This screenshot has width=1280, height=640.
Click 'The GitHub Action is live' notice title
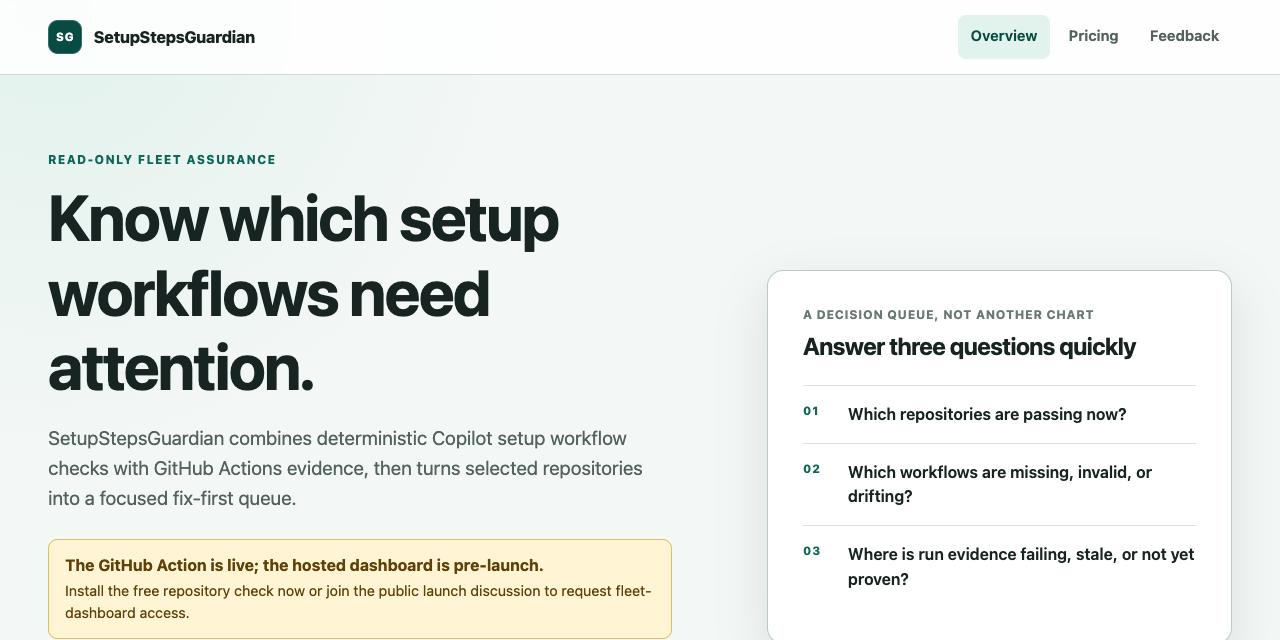pos(304,565)
